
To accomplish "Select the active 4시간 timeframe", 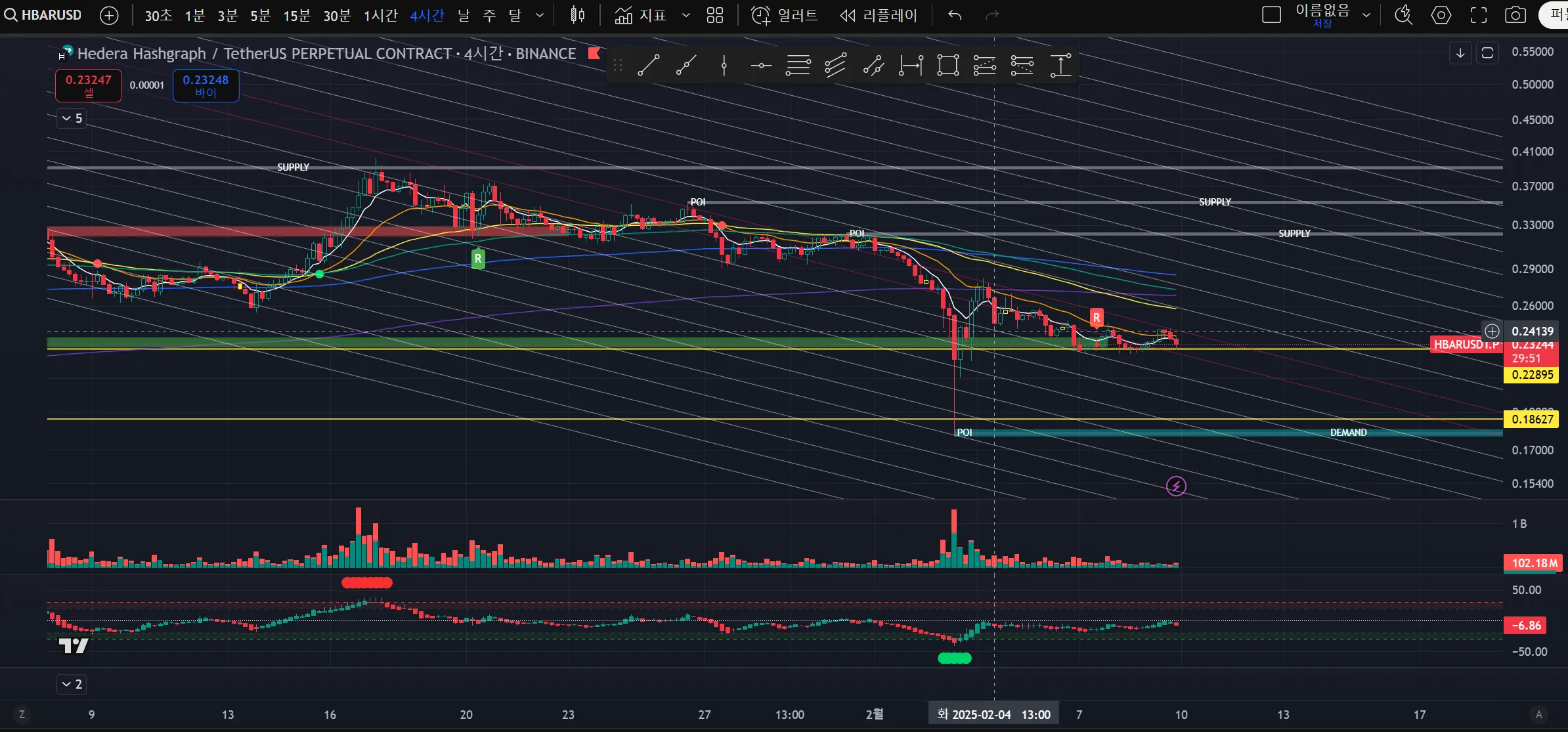I will [x=427, y=15].
